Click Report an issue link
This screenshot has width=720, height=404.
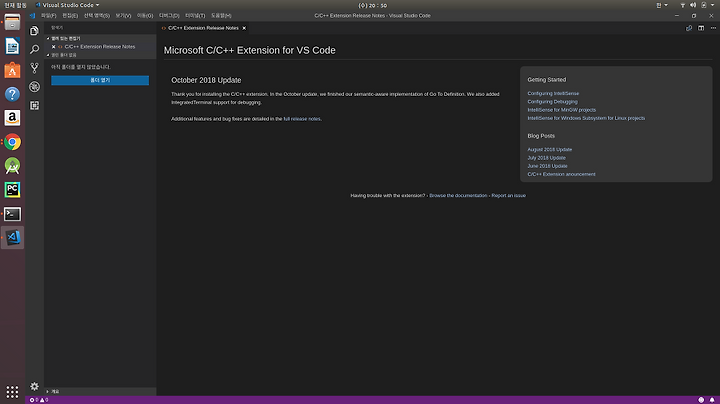pos(508,196)
